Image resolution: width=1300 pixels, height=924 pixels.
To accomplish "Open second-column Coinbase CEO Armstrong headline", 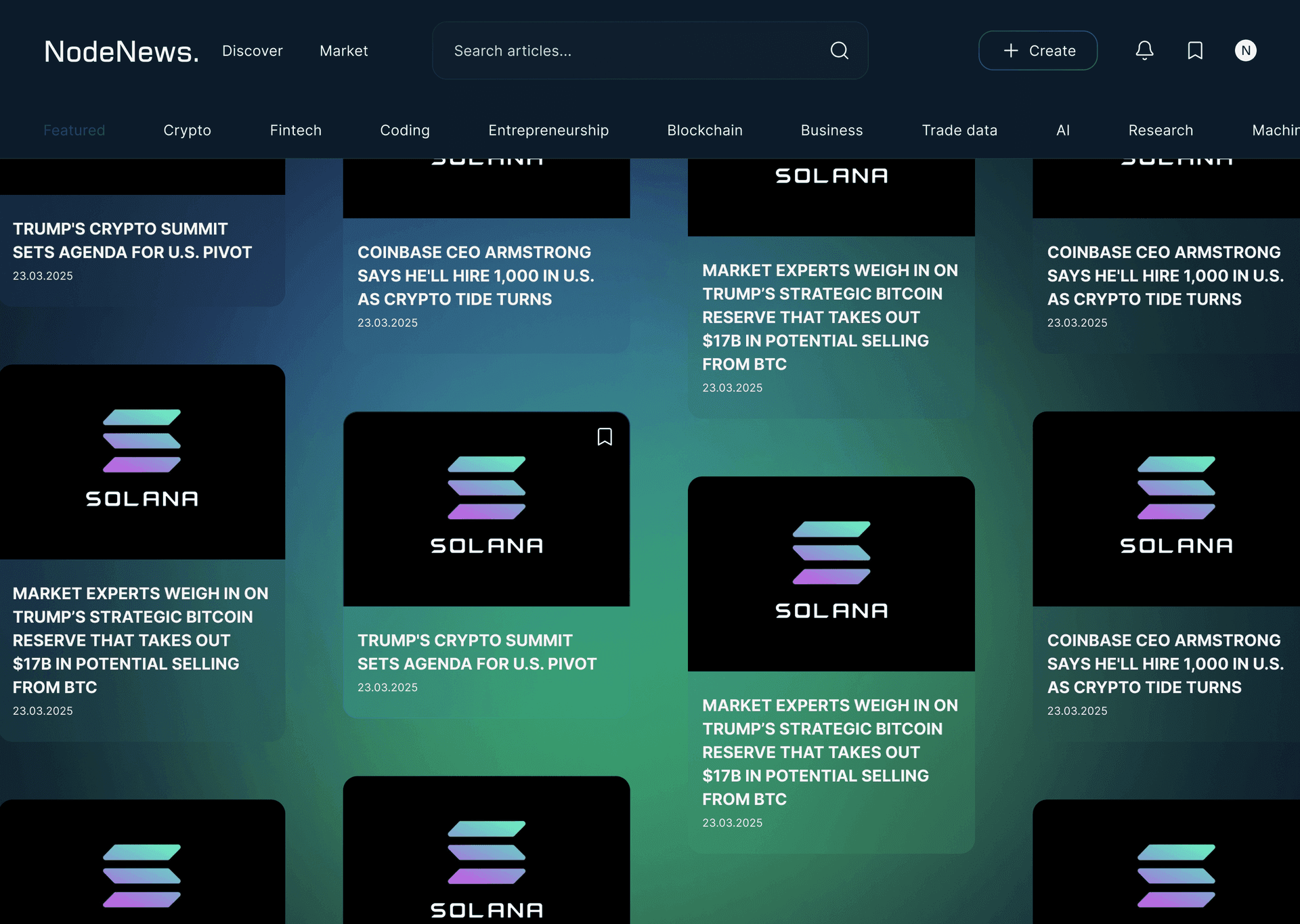I will [476, 276].
